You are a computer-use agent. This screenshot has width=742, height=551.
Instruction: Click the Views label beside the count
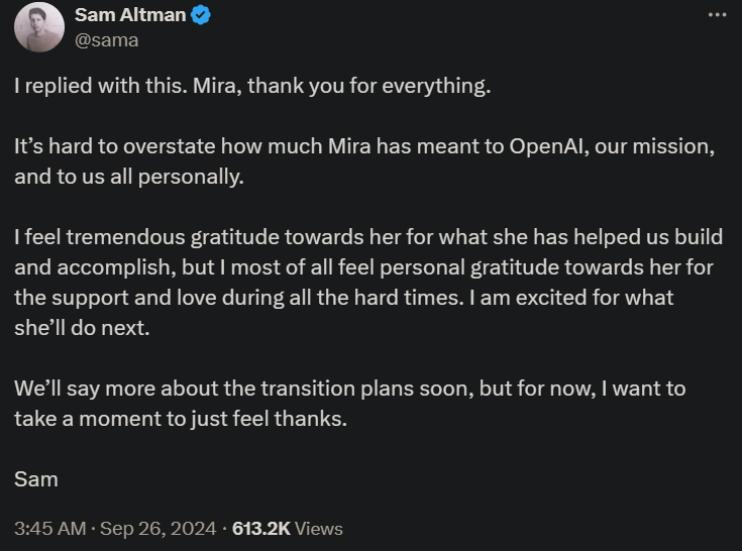point(319,528)
